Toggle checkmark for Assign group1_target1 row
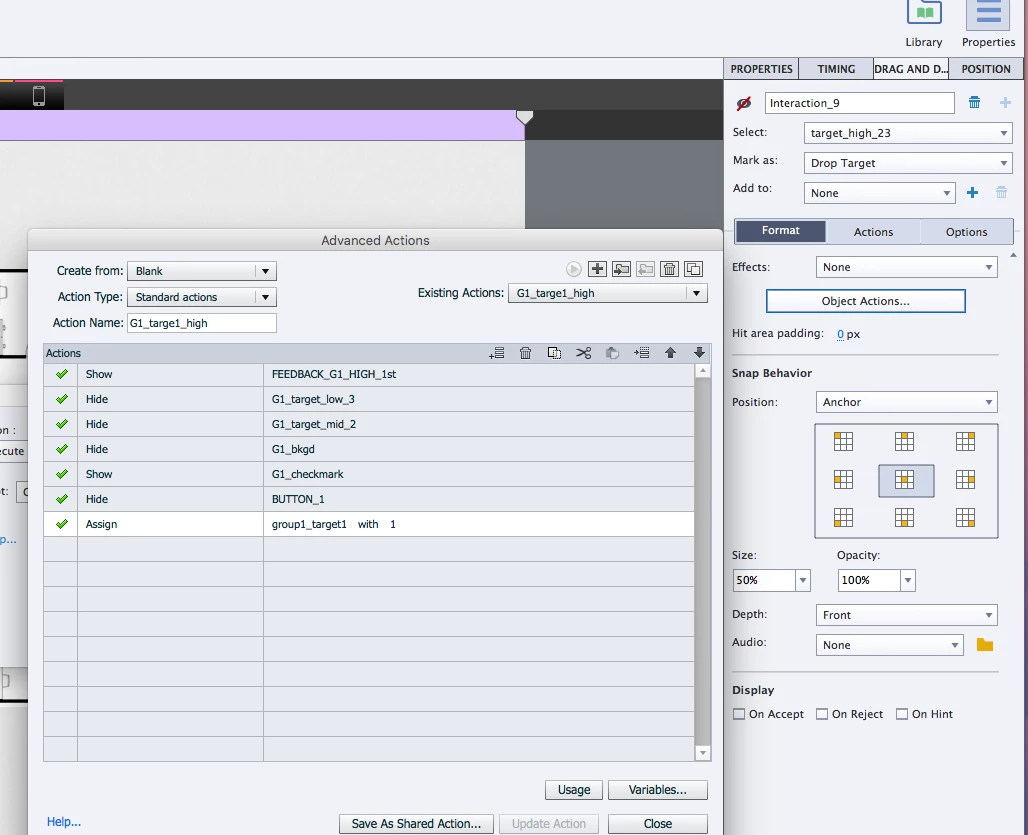Viewport: 1028px width, 835px height. pos(62,524)
